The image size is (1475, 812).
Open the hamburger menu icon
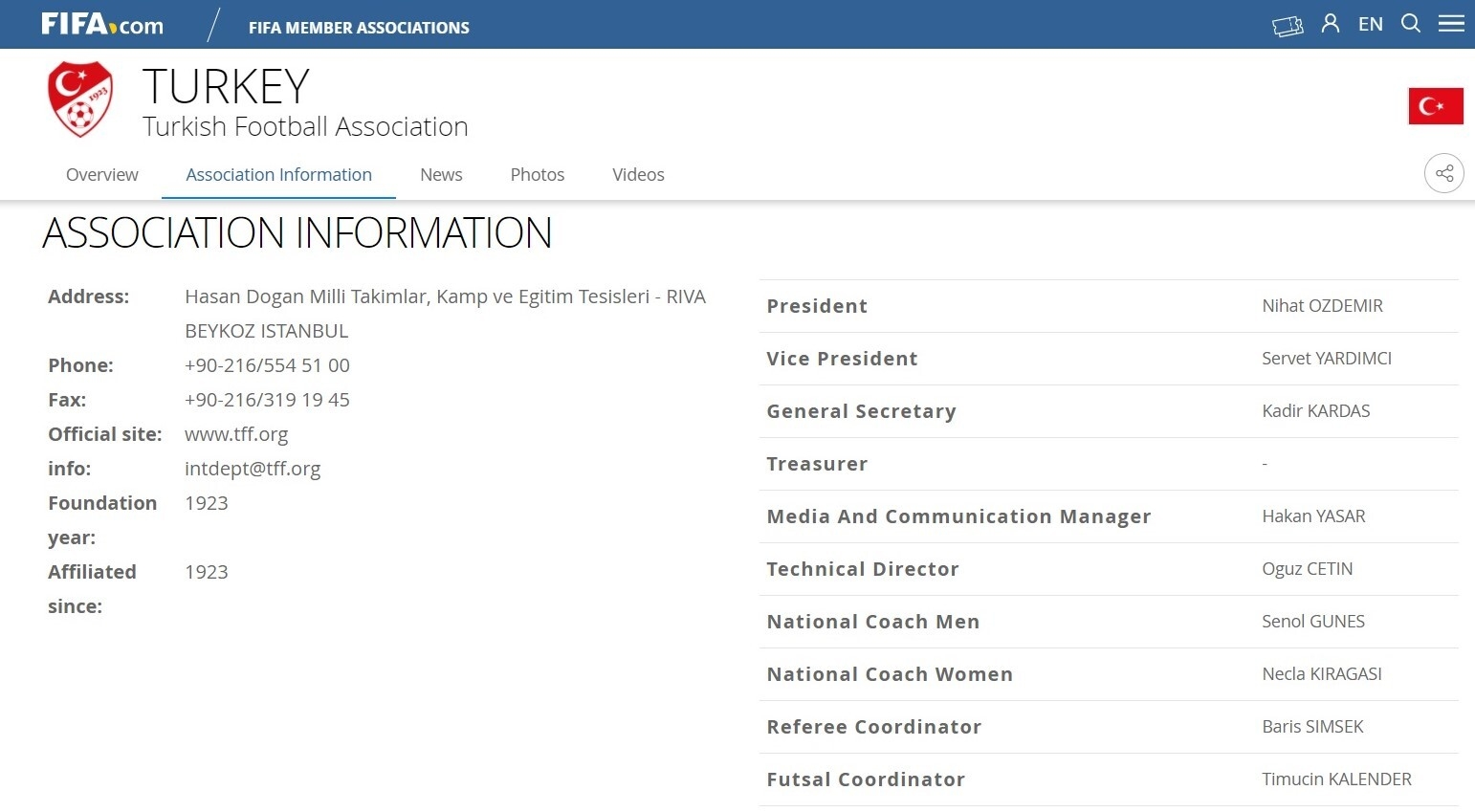(1451, 23)
